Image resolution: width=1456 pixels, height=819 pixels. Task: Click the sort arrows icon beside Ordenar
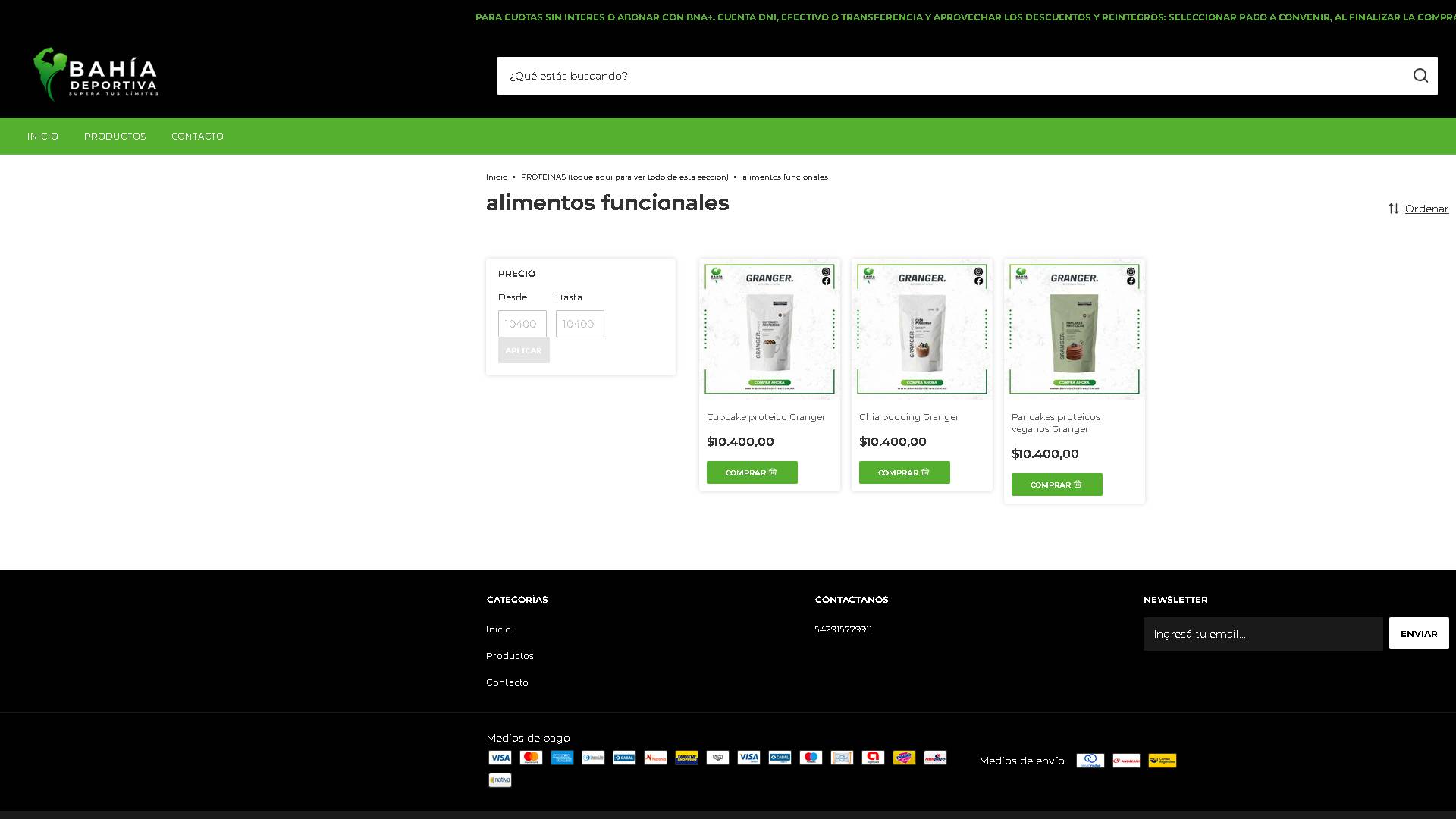pos(1394,209)
